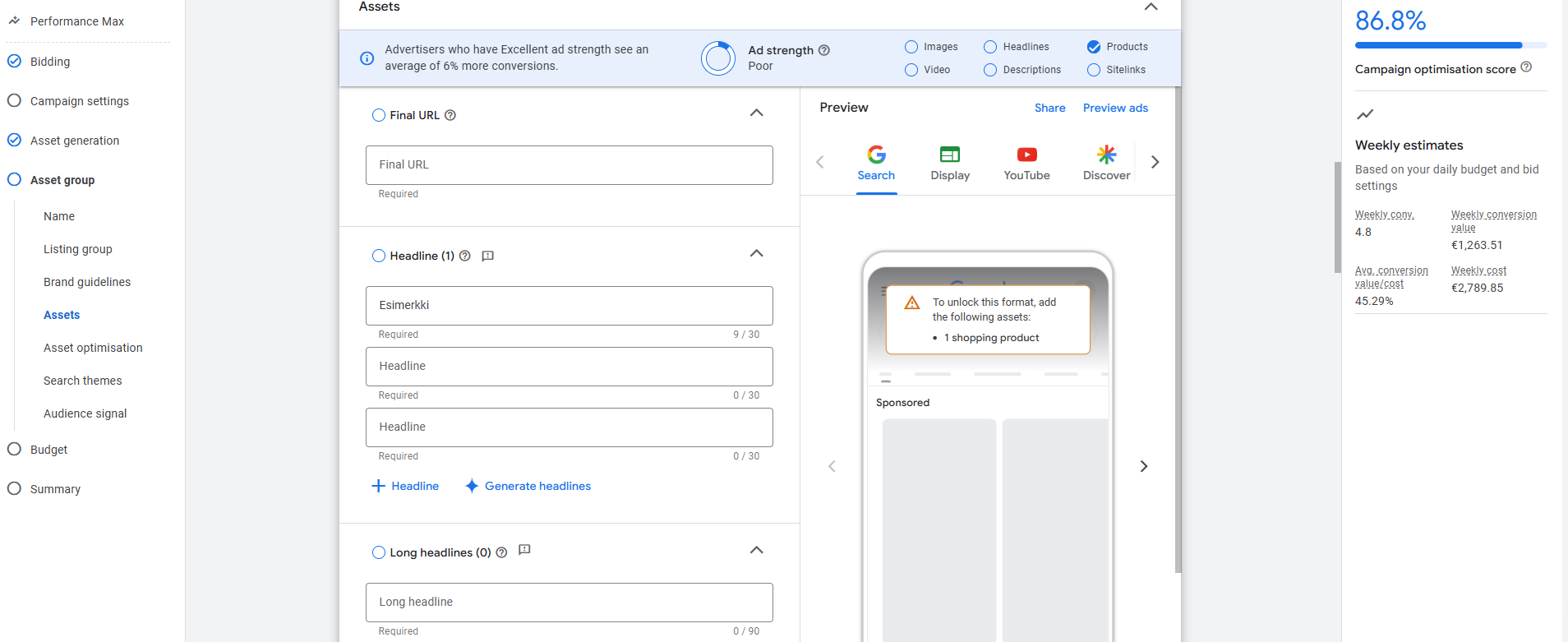Click the Long headlines help icon
The width and height of the screenshot is (1568, 642).
click(501, 552)
